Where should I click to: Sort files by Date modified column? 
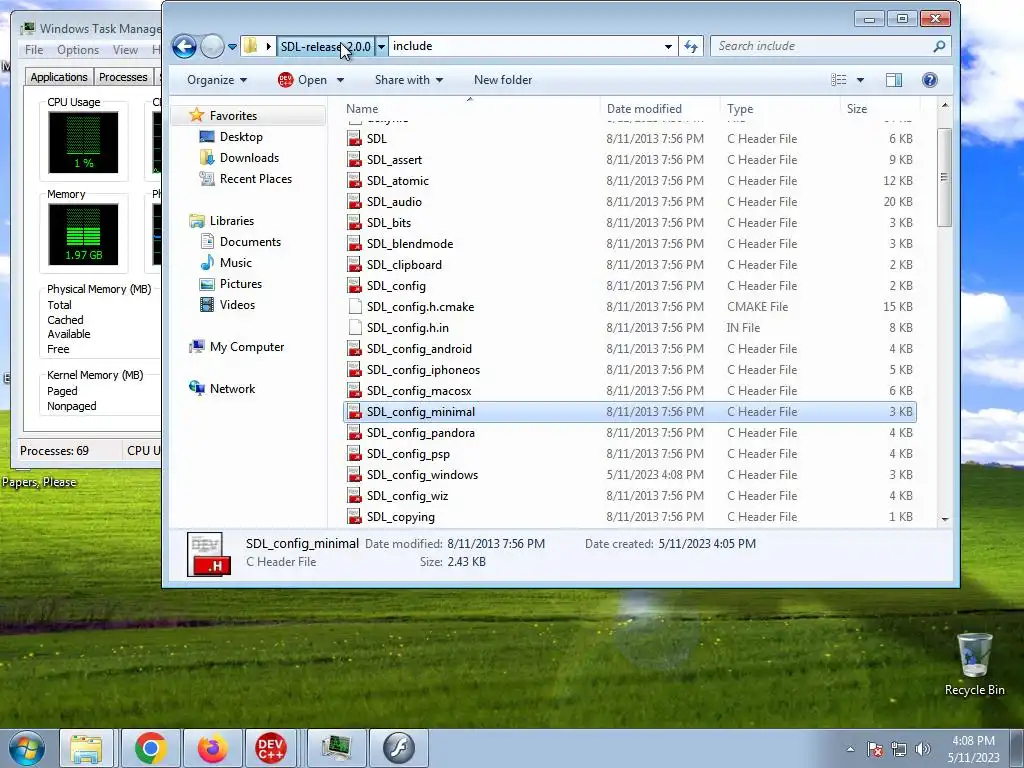(x=659, y=109)
